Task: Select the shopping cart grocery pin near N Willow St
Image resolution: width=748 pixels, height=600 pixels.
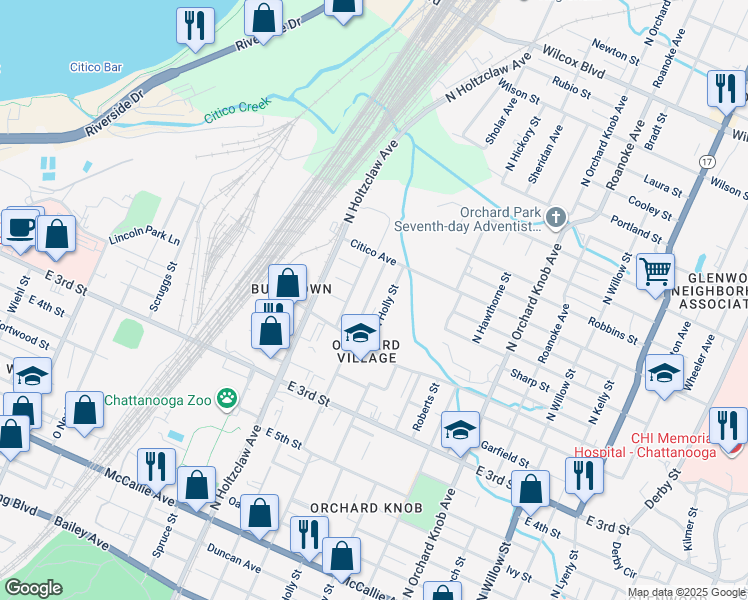Action: tap(655, 274)
